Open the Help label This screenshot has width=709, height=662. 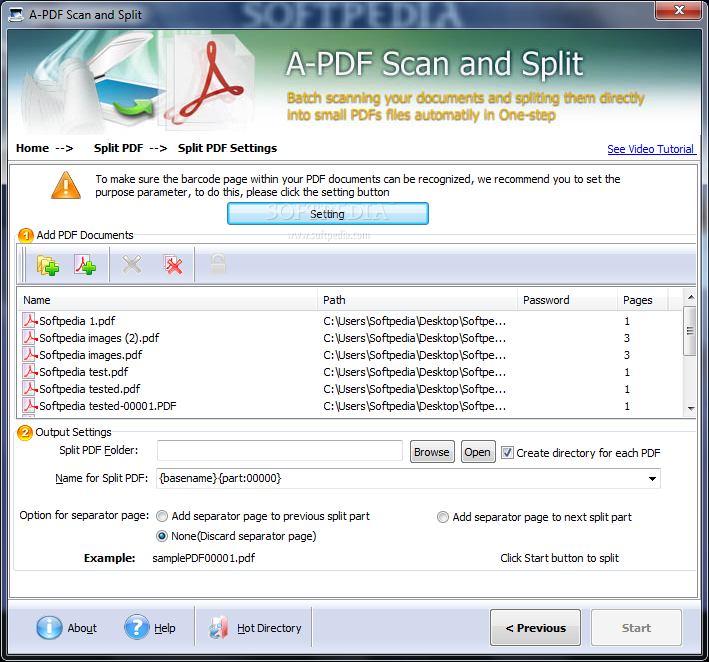point(165,628)
